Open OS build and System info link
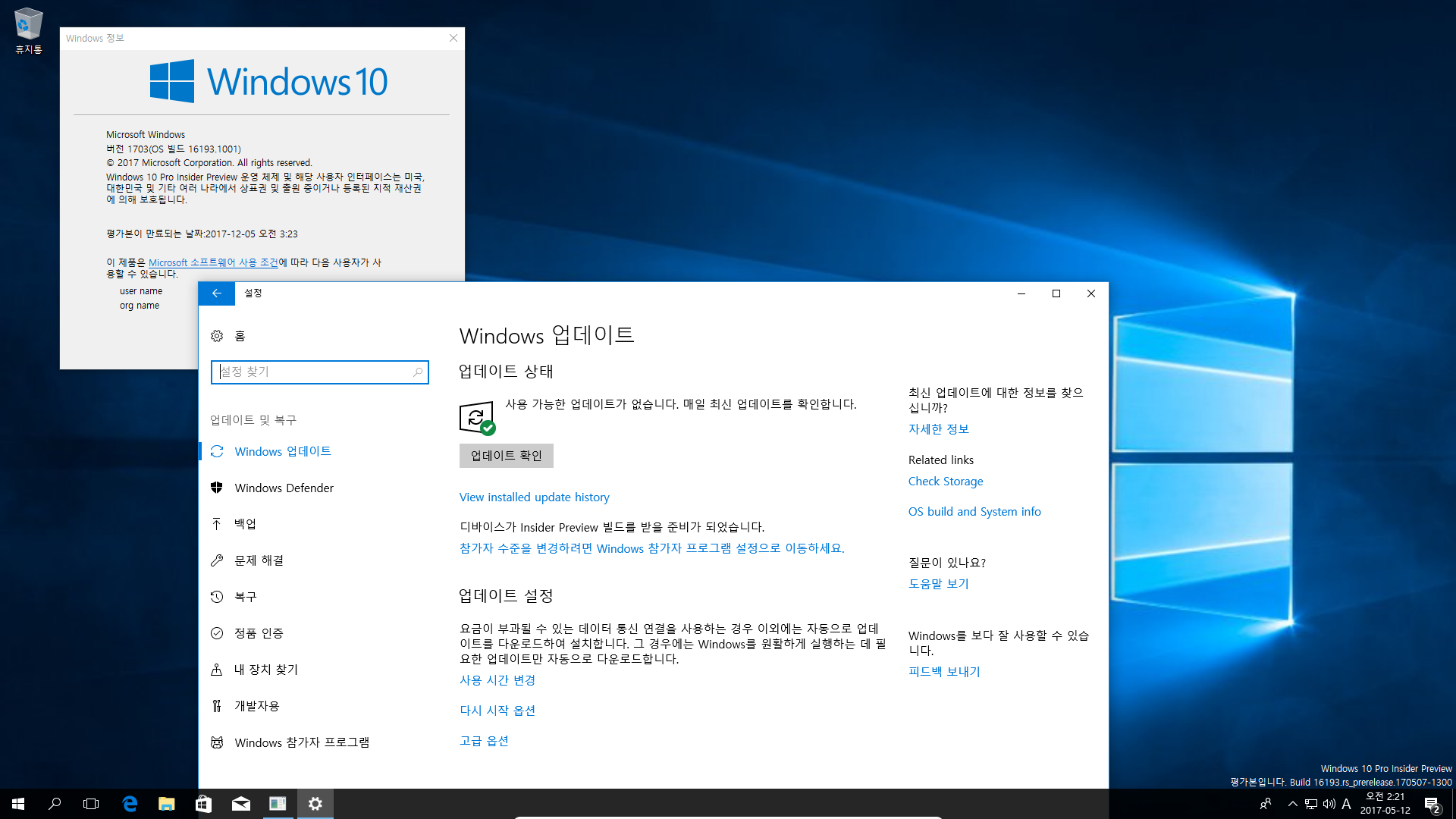The height and width of the screenshot is (819, 1456). pyautogui.click(x=974, y=512)
